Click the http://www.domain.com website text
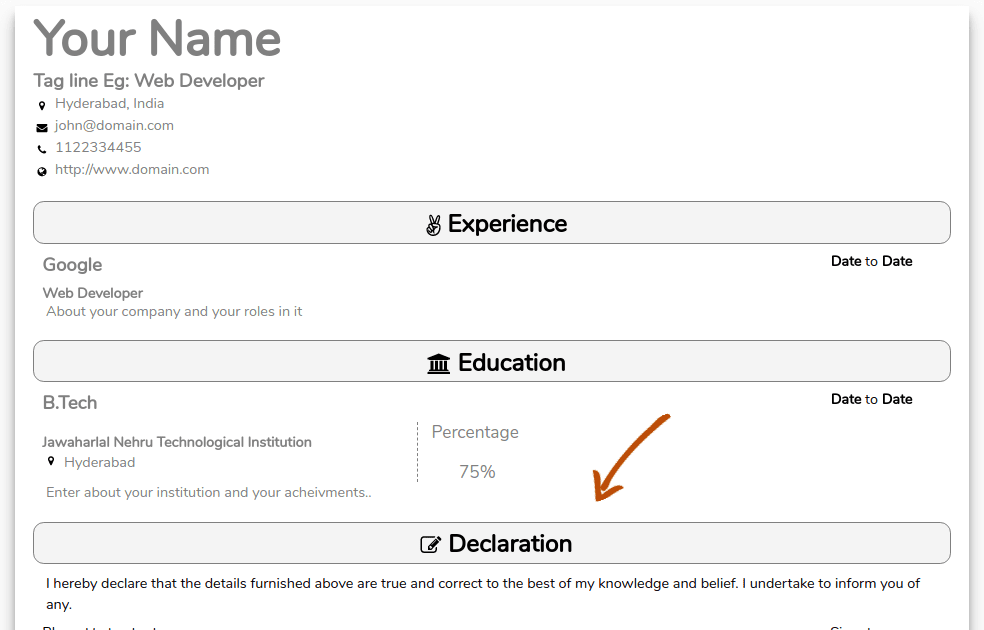984x630 pixels. coord(132,170)
